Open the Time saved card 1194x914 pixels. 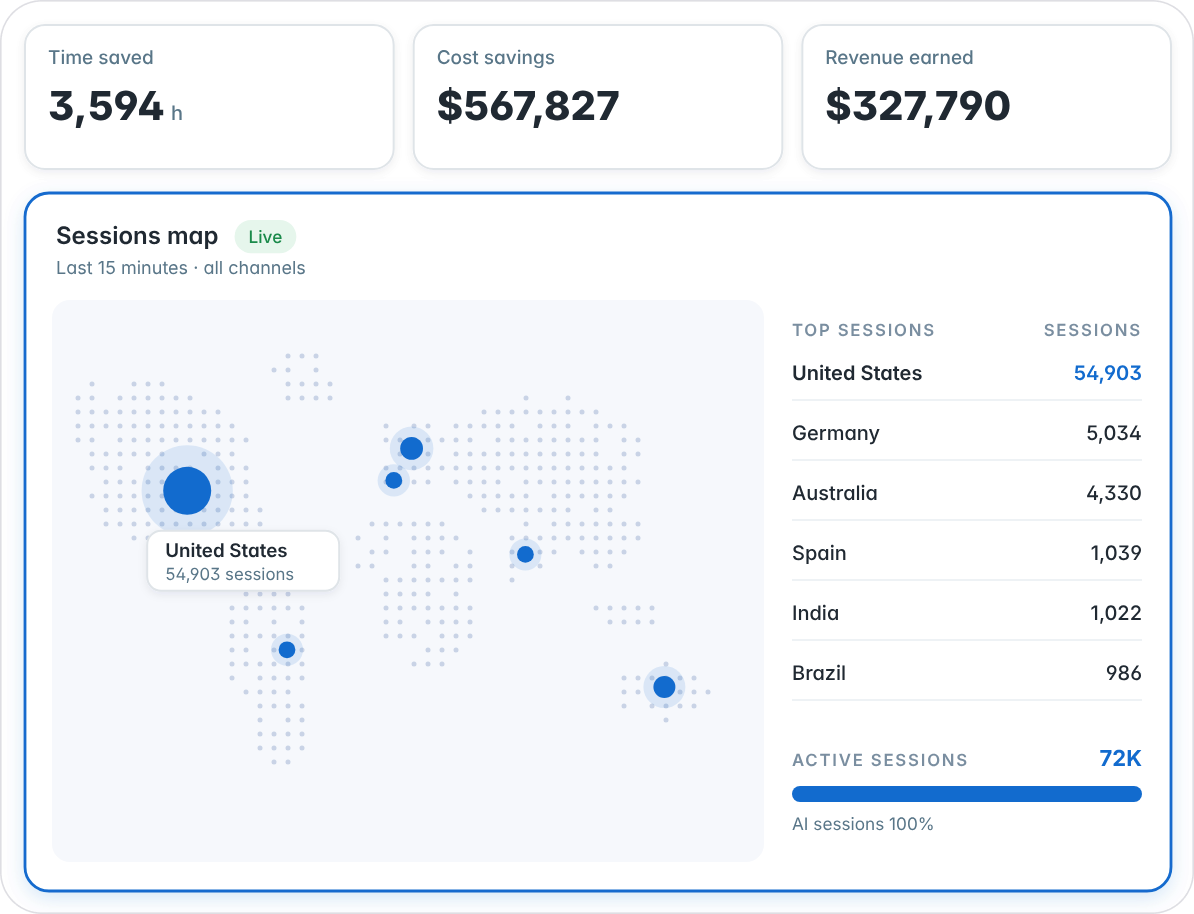pyautogui.click(x=209, y=97)
